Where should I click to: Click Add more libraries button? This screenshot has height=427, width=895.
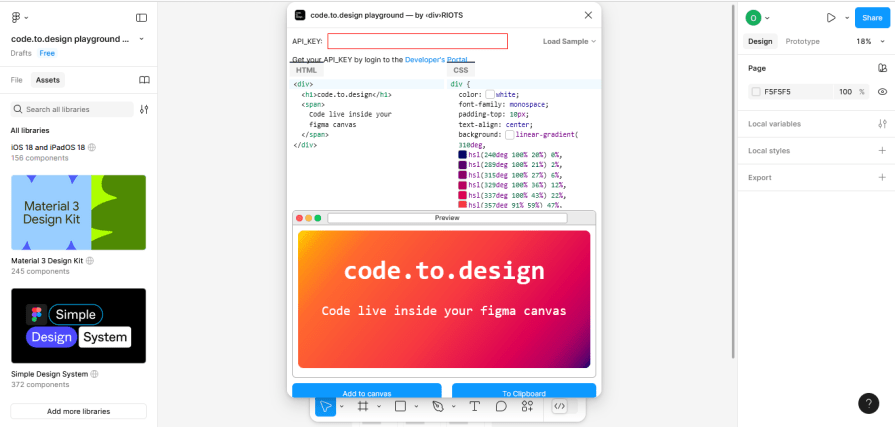(x=79, y=411)
